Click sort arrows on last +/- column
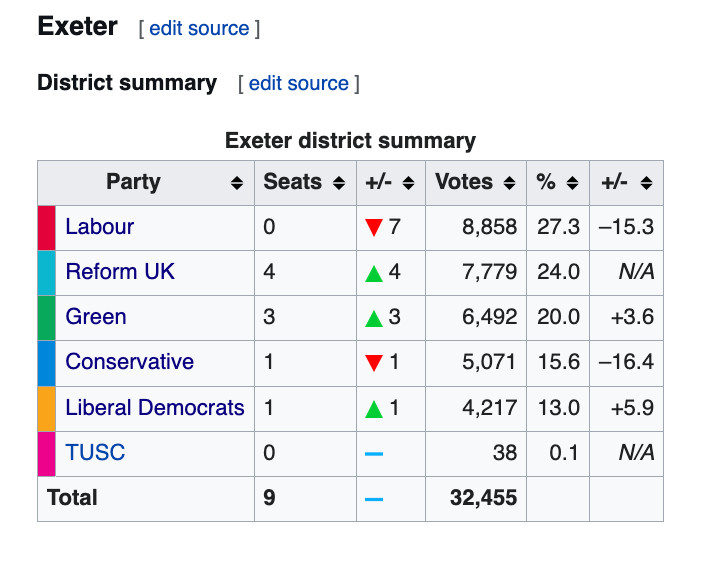708x562 pixels. [x=646, y=183]
